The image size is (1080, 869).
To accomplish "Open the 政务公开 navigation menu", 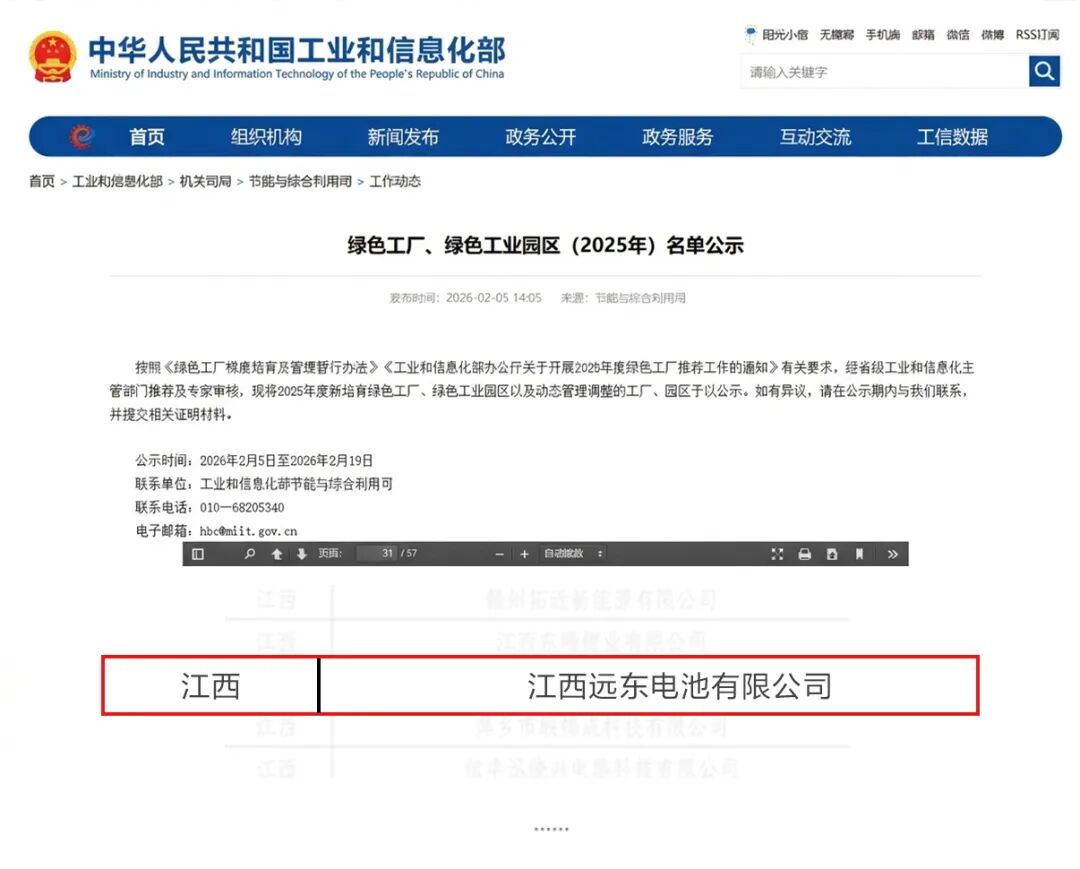I will point(540,138).
